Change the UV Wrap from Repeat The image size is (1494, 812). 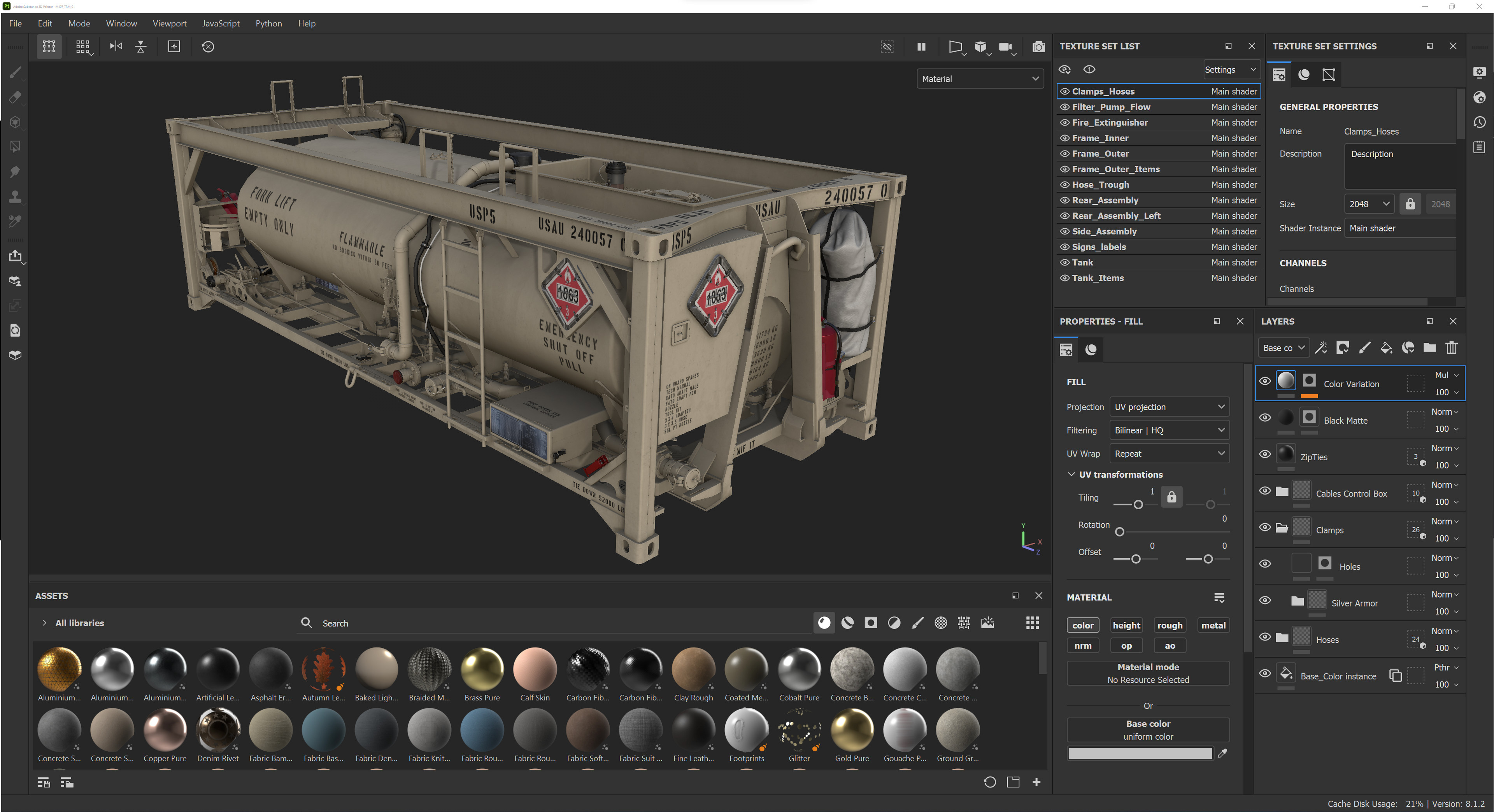[x=1169, y=453]
